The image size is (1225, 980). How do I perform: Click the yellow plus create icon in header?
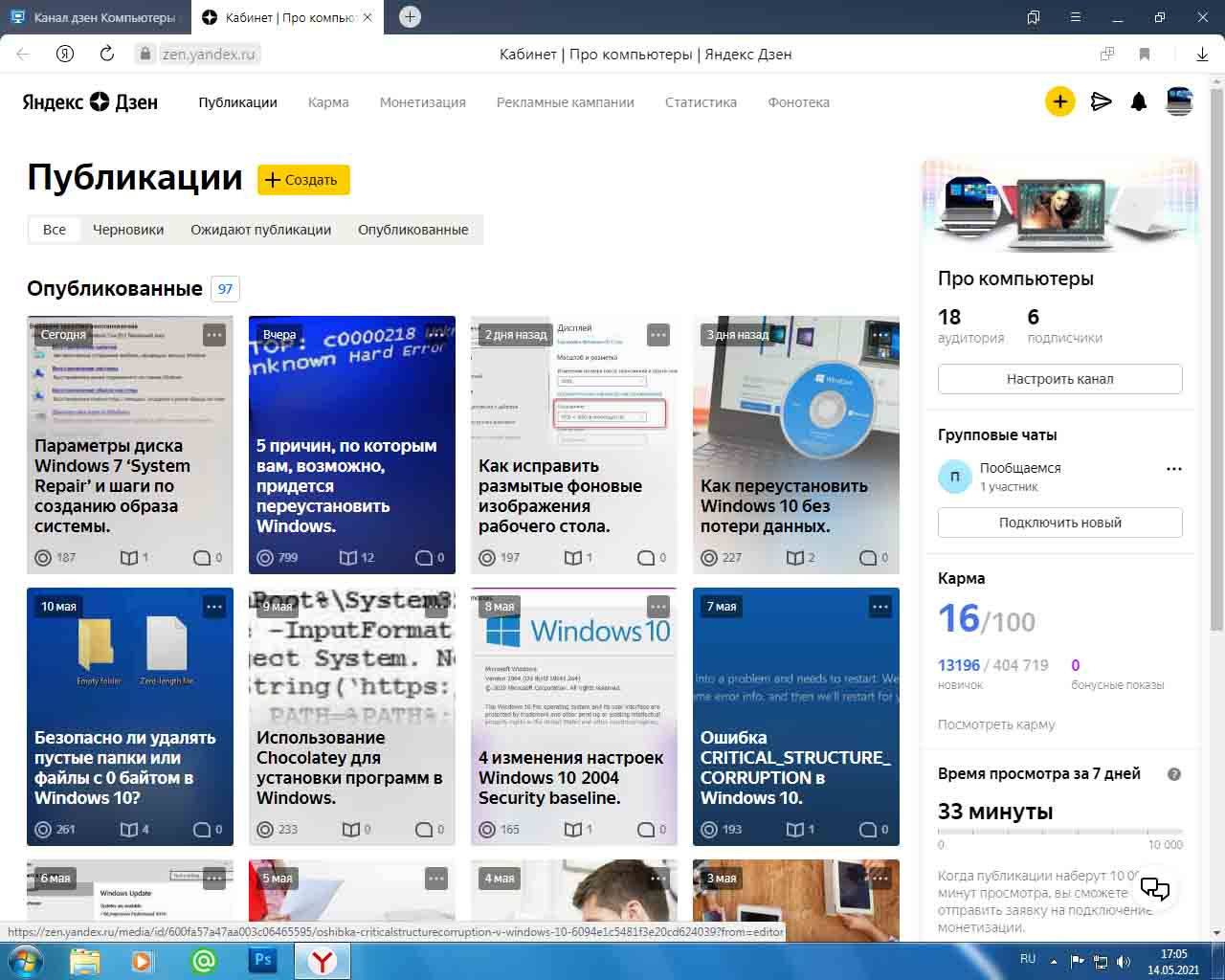pos(1059,101)
